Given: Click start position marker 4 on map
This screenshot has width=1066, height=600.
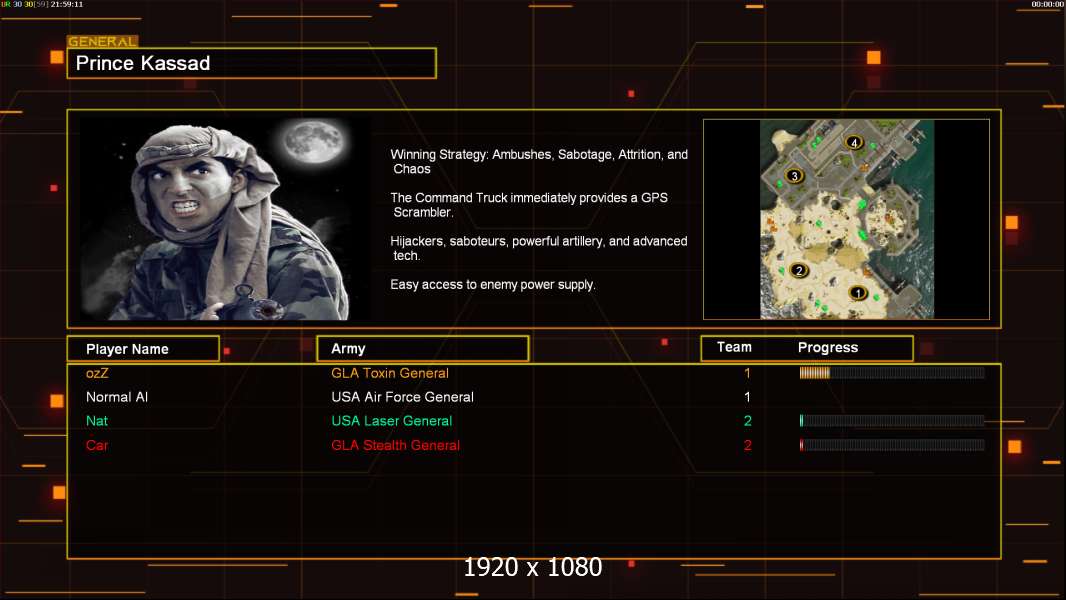Looking at the screenshot, I should pos(854,142).
